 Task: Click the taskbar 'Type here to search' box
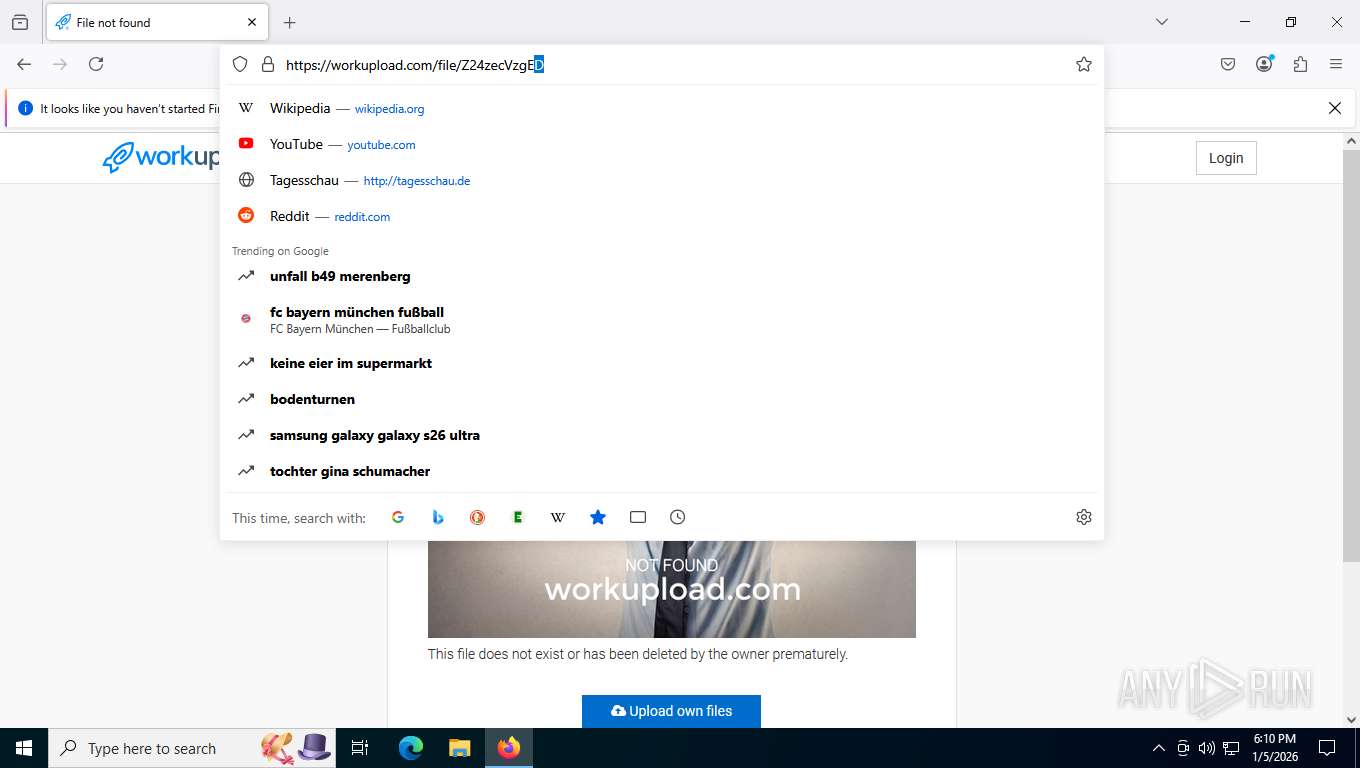192,748
